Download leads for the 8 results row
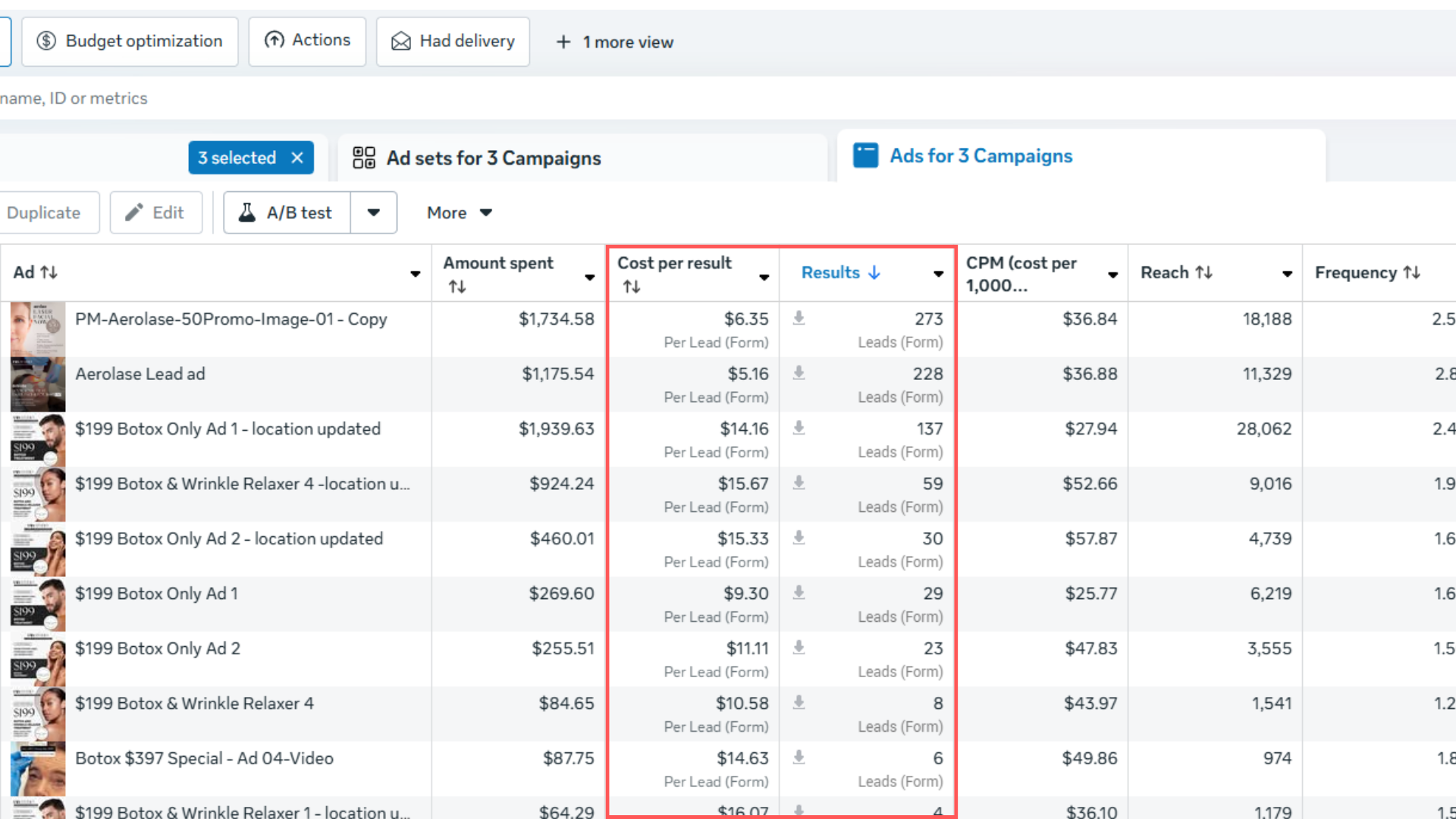The width and height of the screenshot is (1456, 819). [x=799, y=703]
